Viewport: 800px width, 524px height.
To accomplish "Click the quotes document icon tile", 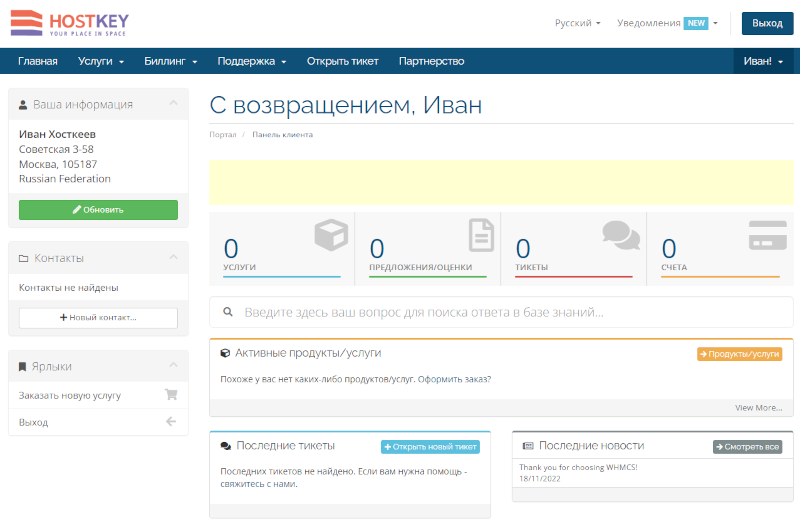I will [x=482, y=236].
